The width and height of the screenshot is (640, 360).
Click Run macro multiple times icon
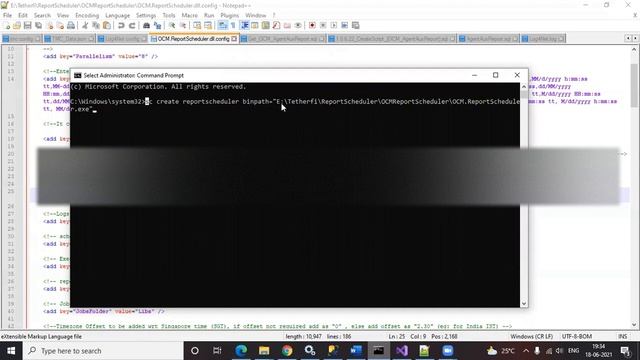coord(344,25)
